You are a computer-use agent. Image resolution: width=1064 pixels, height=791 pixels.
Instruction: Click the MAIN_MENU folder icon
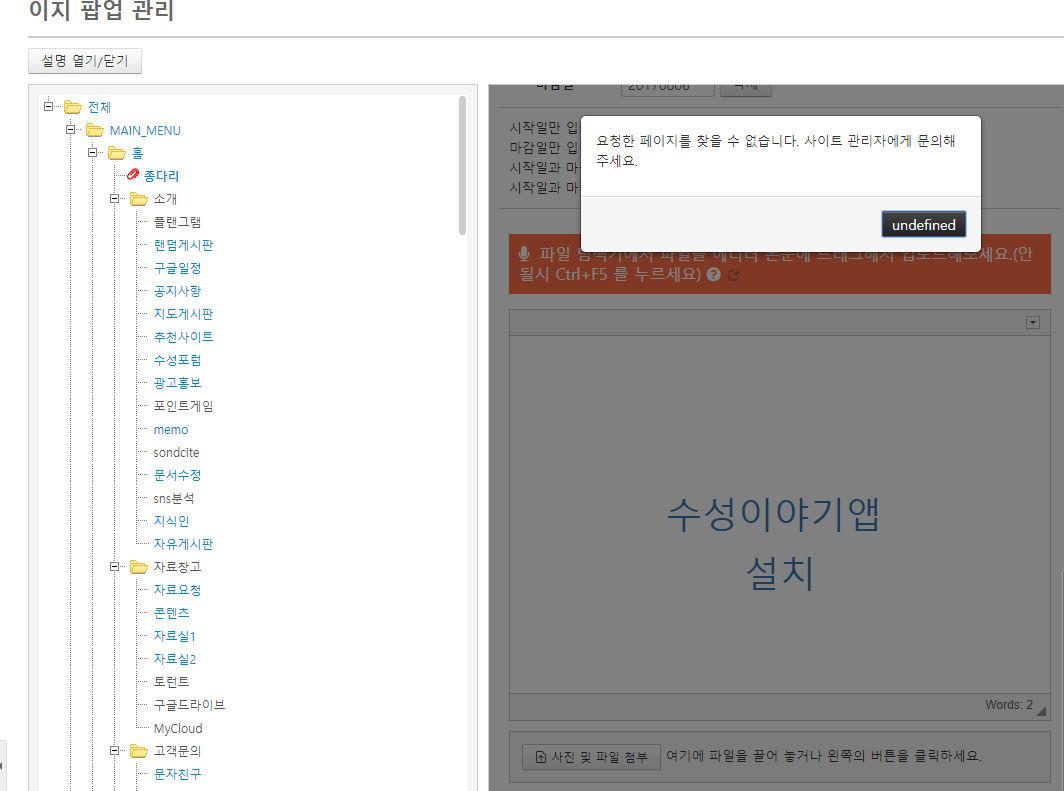pos(94,129)
